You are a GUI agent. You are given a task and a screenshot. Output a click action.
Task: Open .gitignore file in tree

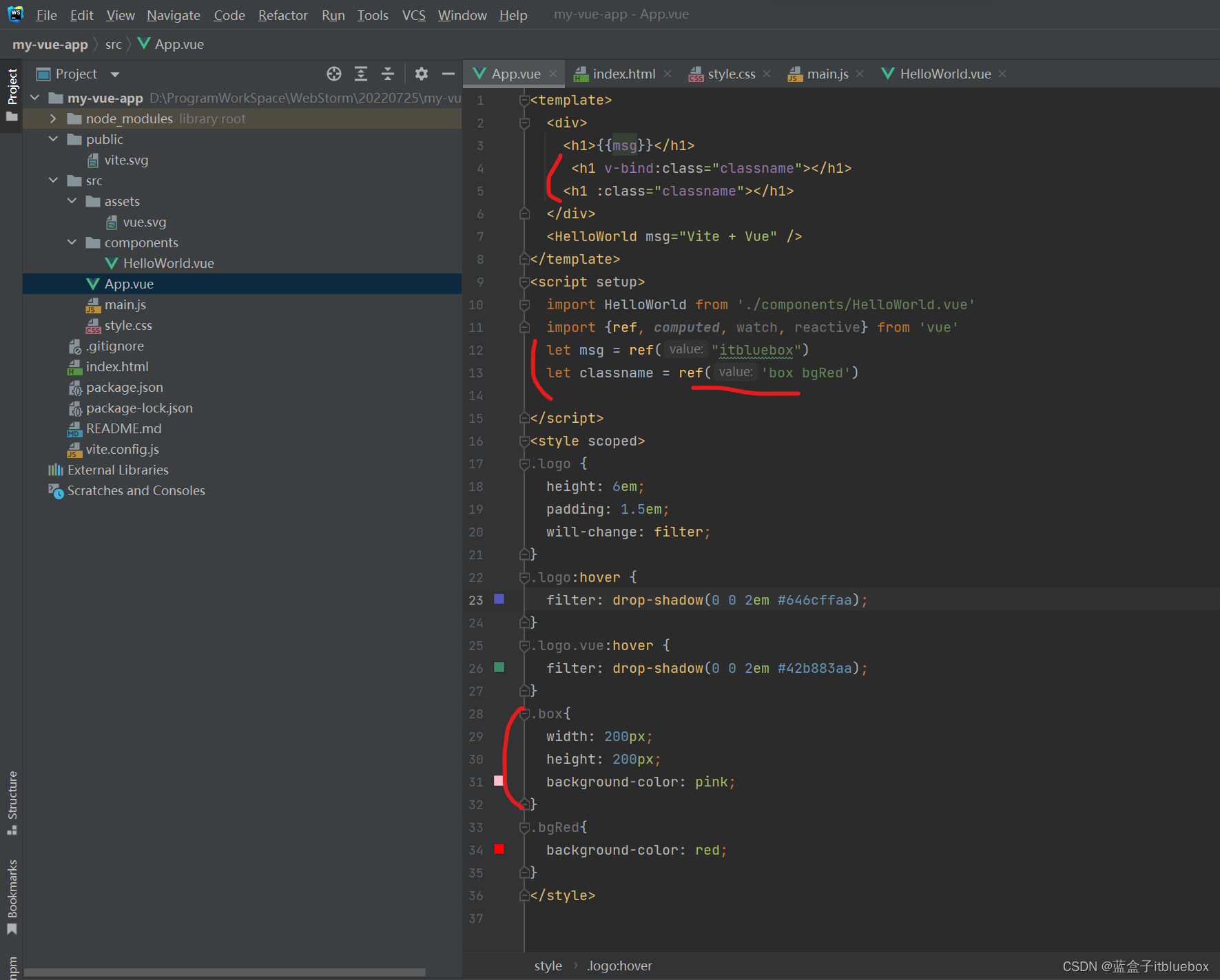(x=115, y=346)
